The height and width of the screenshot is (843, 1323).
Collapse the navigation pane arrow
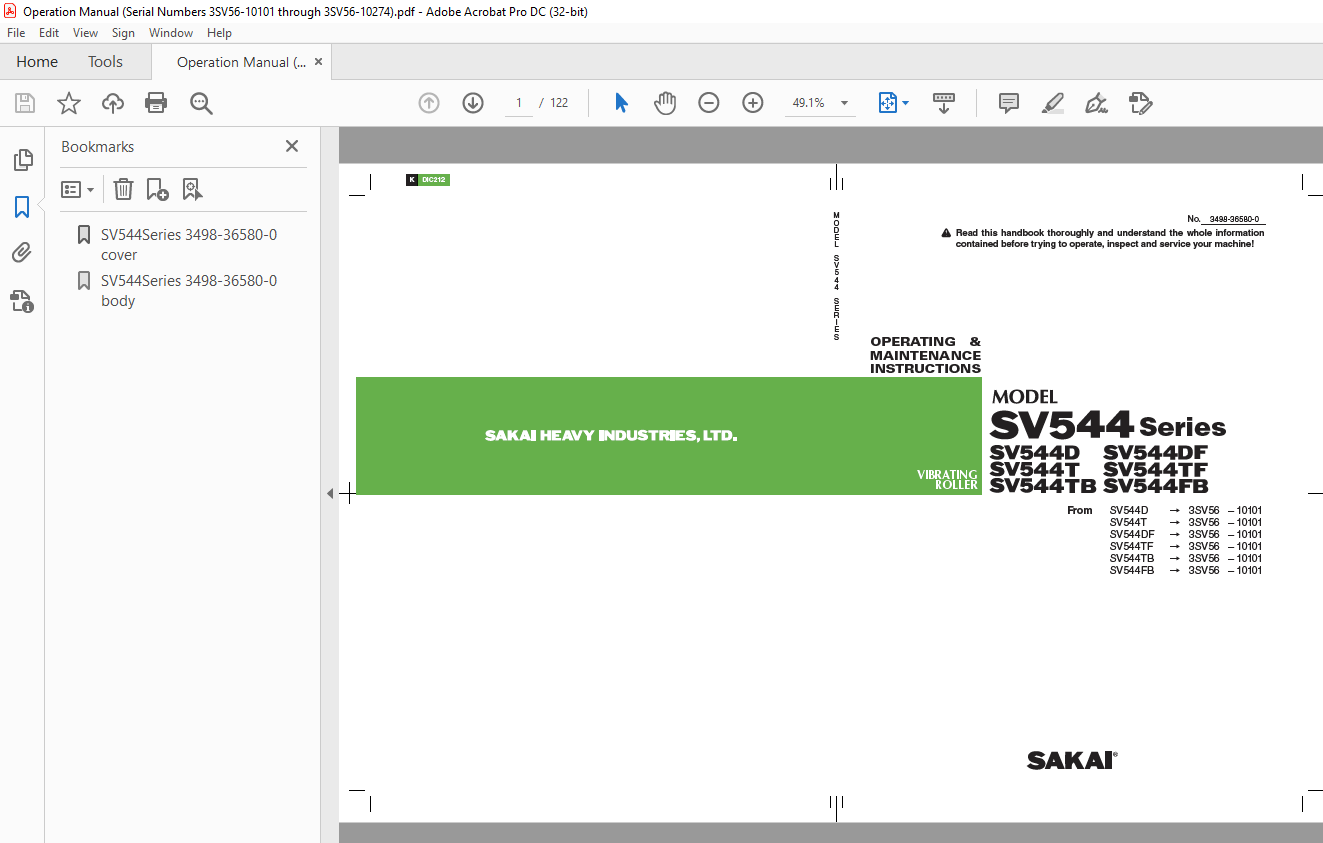pos(330,493)
